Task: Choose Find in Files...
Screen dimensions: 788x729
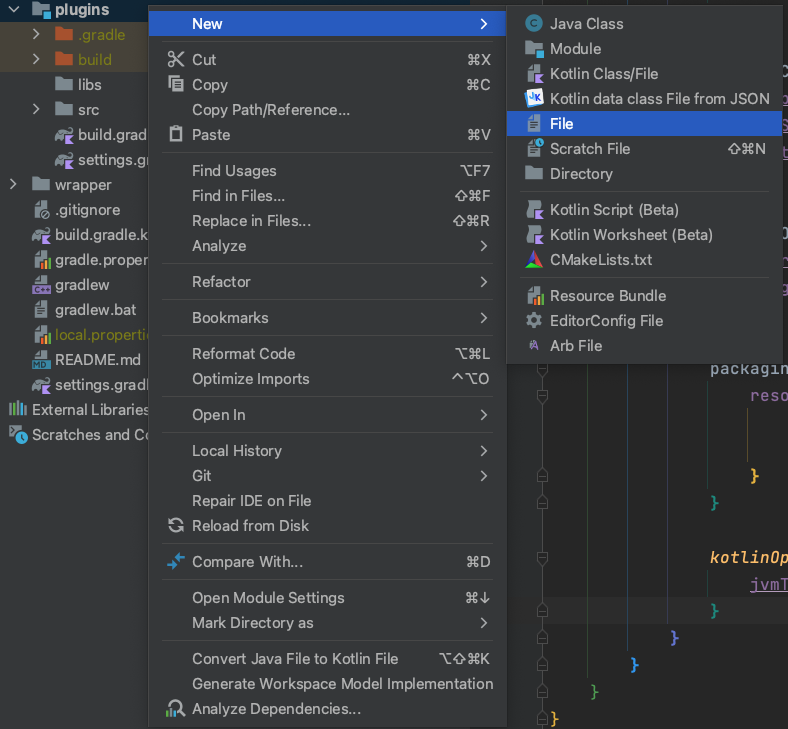Action: point(328,196)
